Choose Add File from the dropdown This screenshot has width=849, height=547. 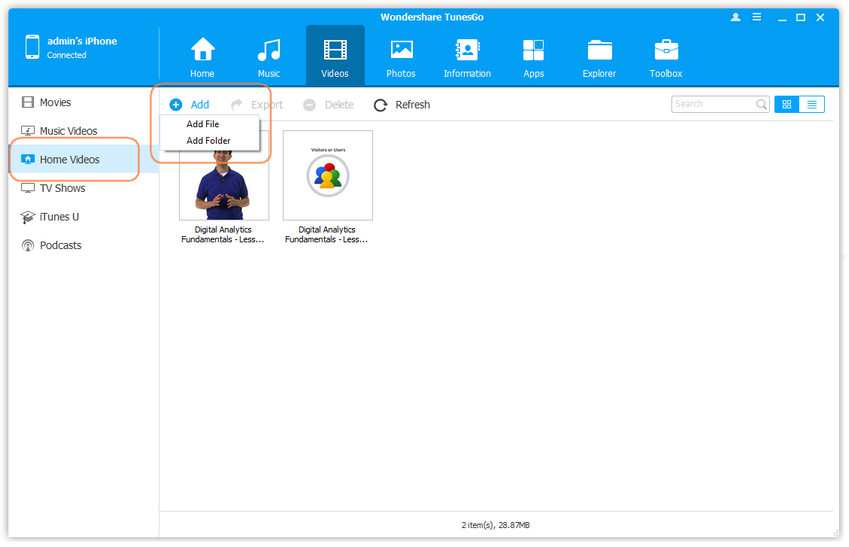203,124
